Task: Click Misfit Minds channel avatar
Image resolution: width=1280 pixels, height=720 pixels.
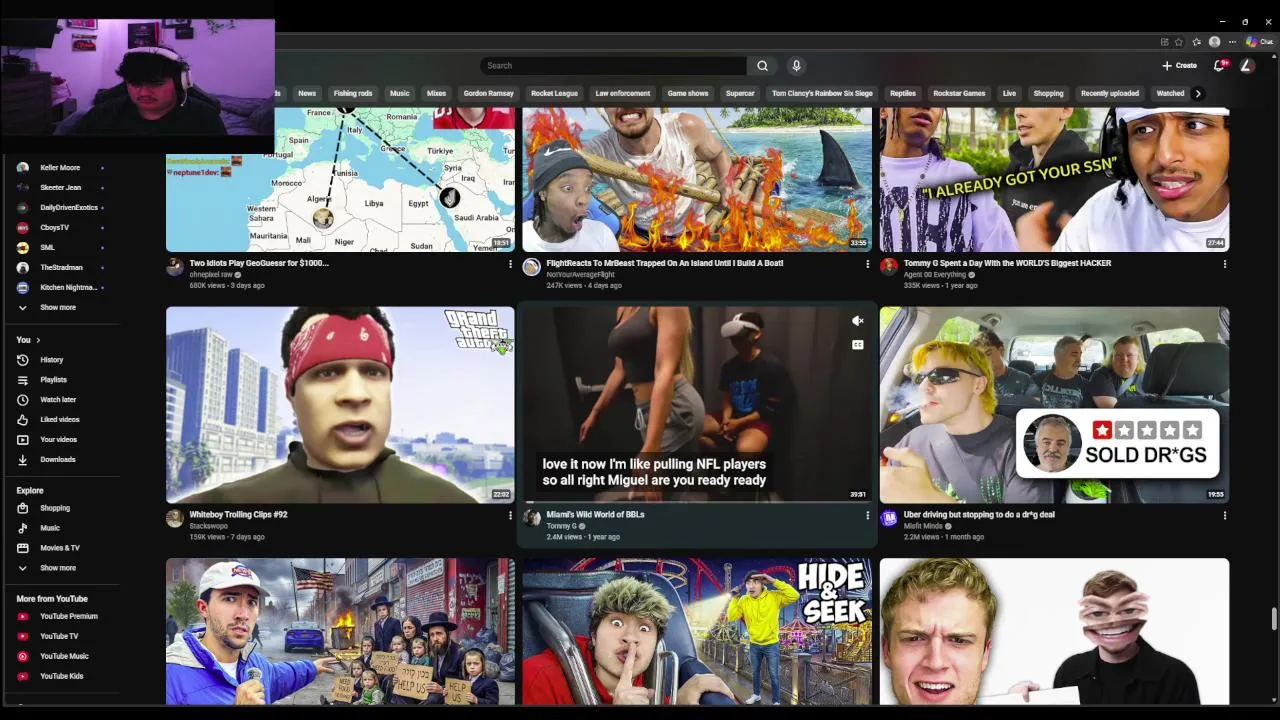Action: (889, 518)
